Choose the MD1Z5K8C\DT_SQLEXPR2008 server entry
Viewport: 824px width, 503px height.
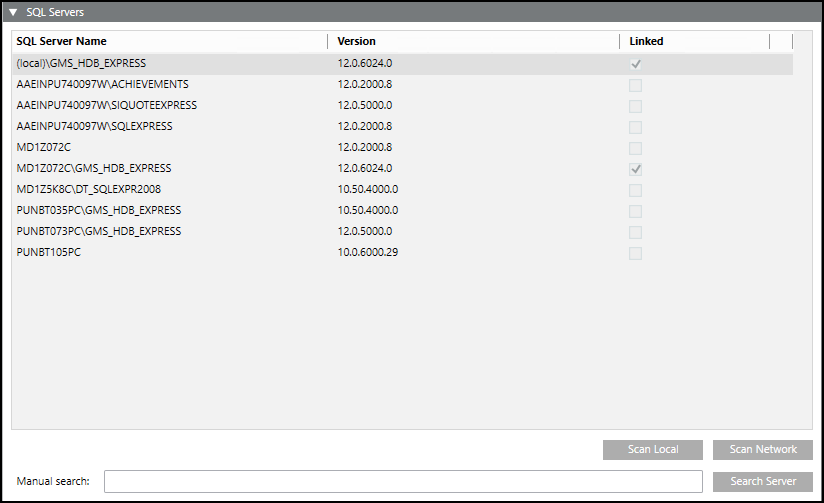pyautogui.click(x=89, y=189)
